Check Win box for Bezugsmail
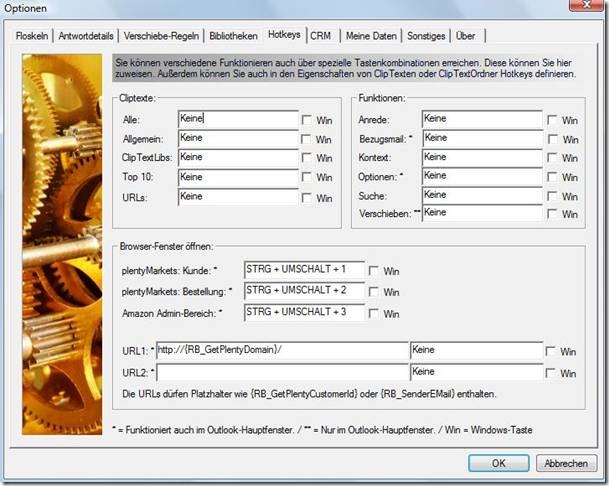 553,139
